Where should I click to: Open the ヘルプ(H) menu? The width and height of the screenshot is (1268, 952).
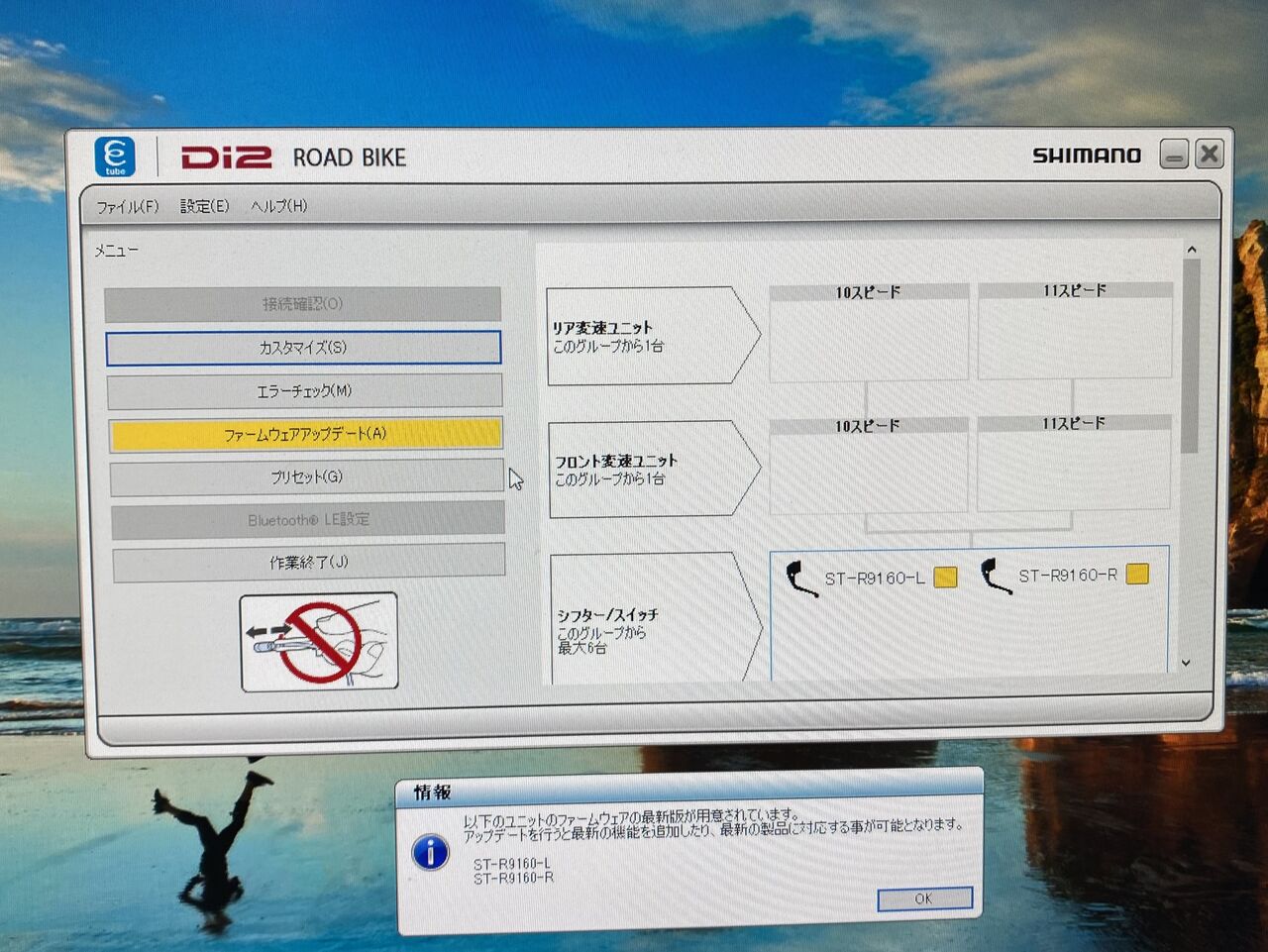(x=278, y=206)
